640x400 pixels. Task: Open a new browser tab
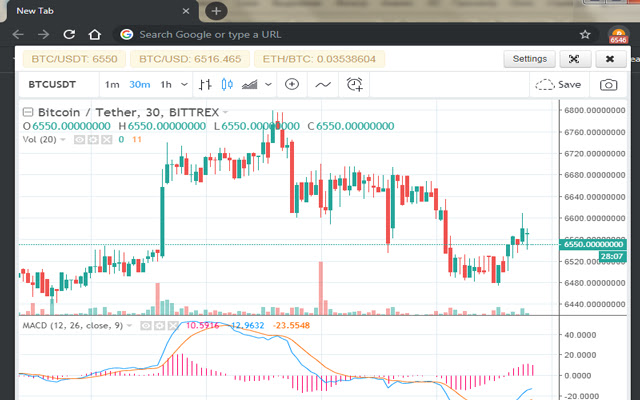pos(216,11)
